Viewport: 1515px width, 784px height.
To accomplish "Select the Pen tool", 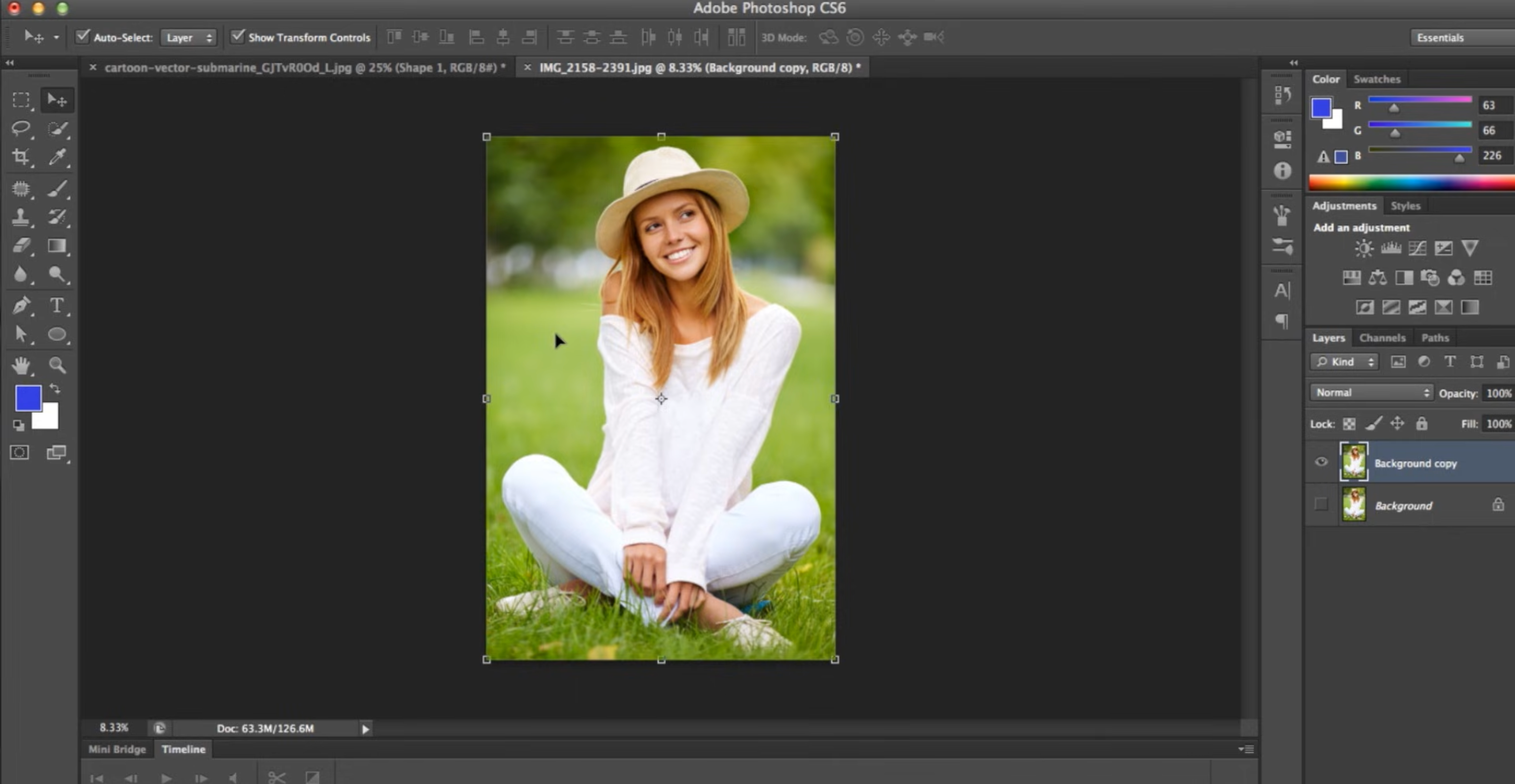I will [21, 306].
